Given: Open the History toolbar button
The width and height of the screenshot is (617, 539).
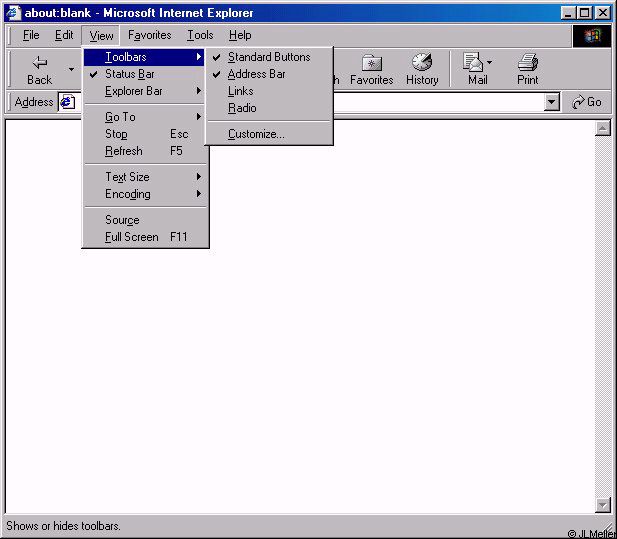Looking at the screenshot, I should tap(422, 69).
